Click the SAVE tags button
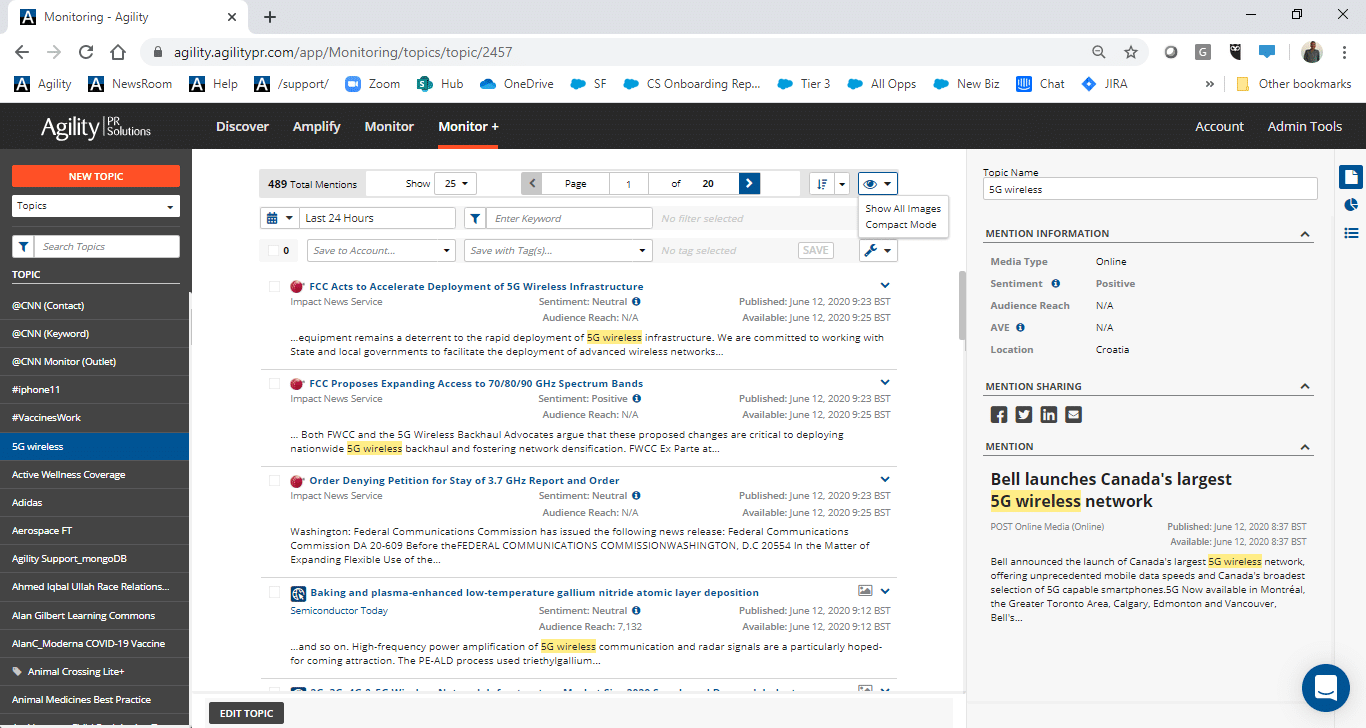This screenshot has width=1366, height=728. tap(816, 250)
